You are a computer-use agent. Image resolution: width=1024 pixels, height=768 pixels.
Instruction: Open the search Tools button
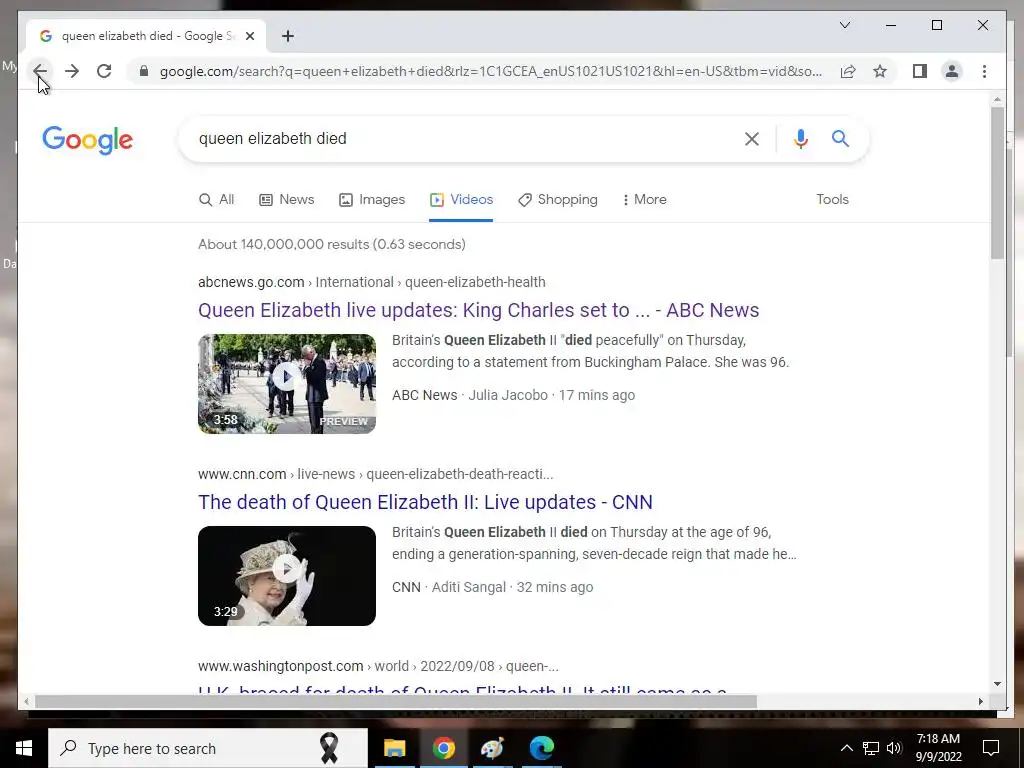tap(832, 200)
